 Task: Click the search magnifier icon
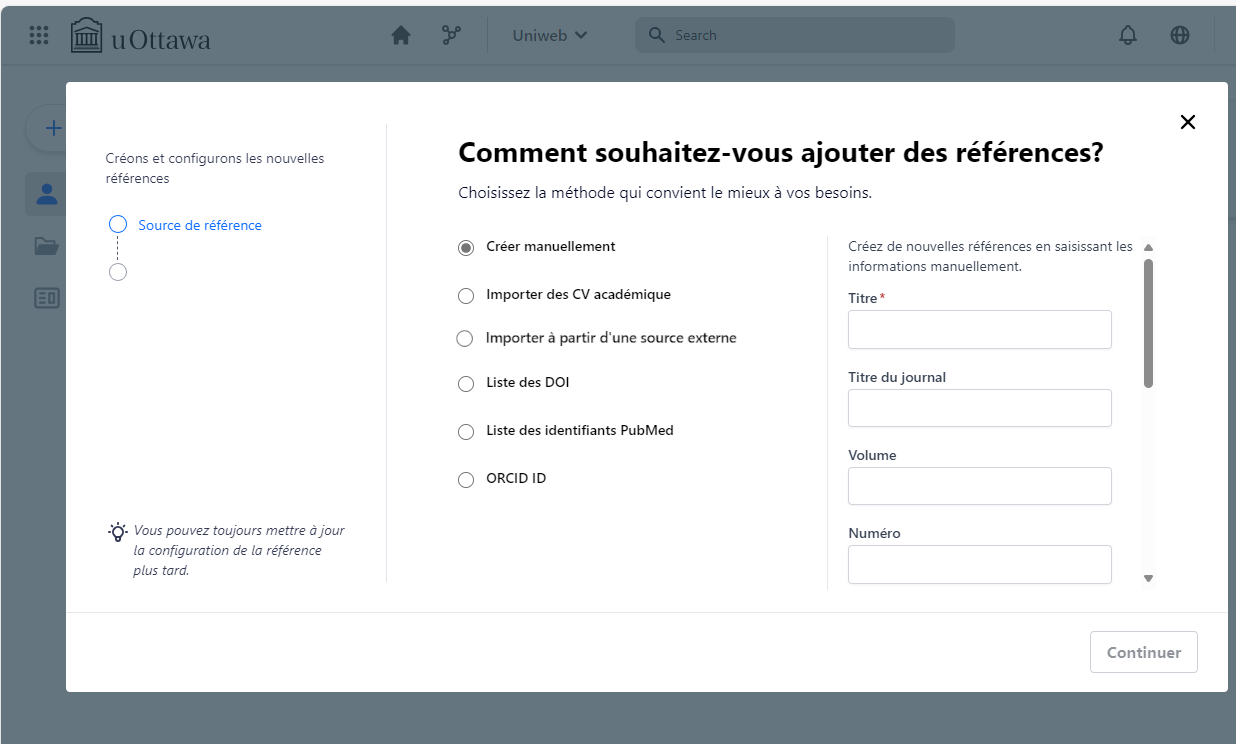[656, 34]
